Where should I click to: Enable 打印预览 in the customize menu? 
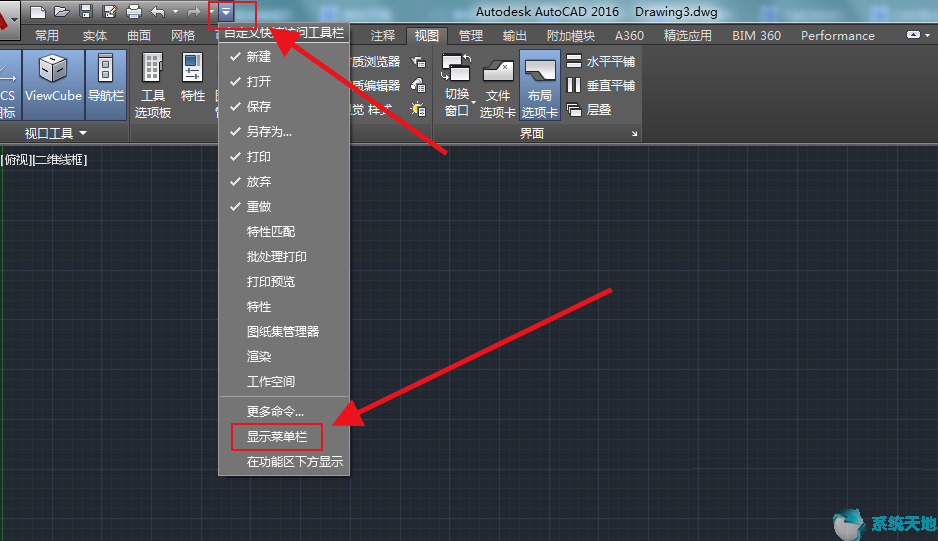tap(284, 282)
